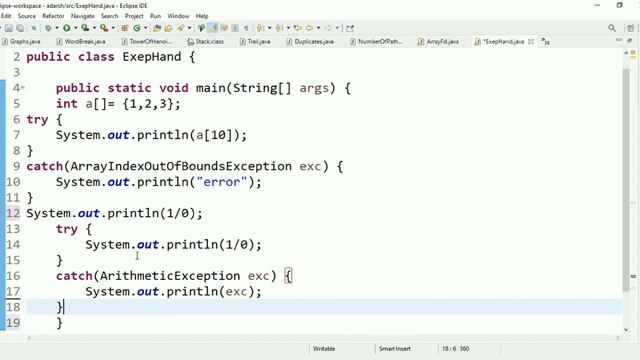640x360 pixels.
Task: Click the Writable status bar entry
Action: tap(324, 349)
